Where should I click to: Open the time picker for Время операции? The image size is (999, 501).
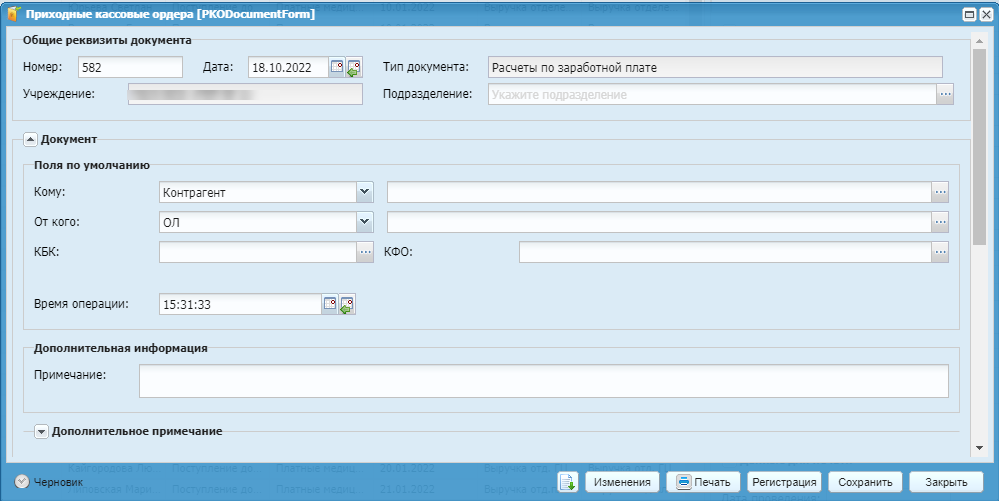(330, 304)
